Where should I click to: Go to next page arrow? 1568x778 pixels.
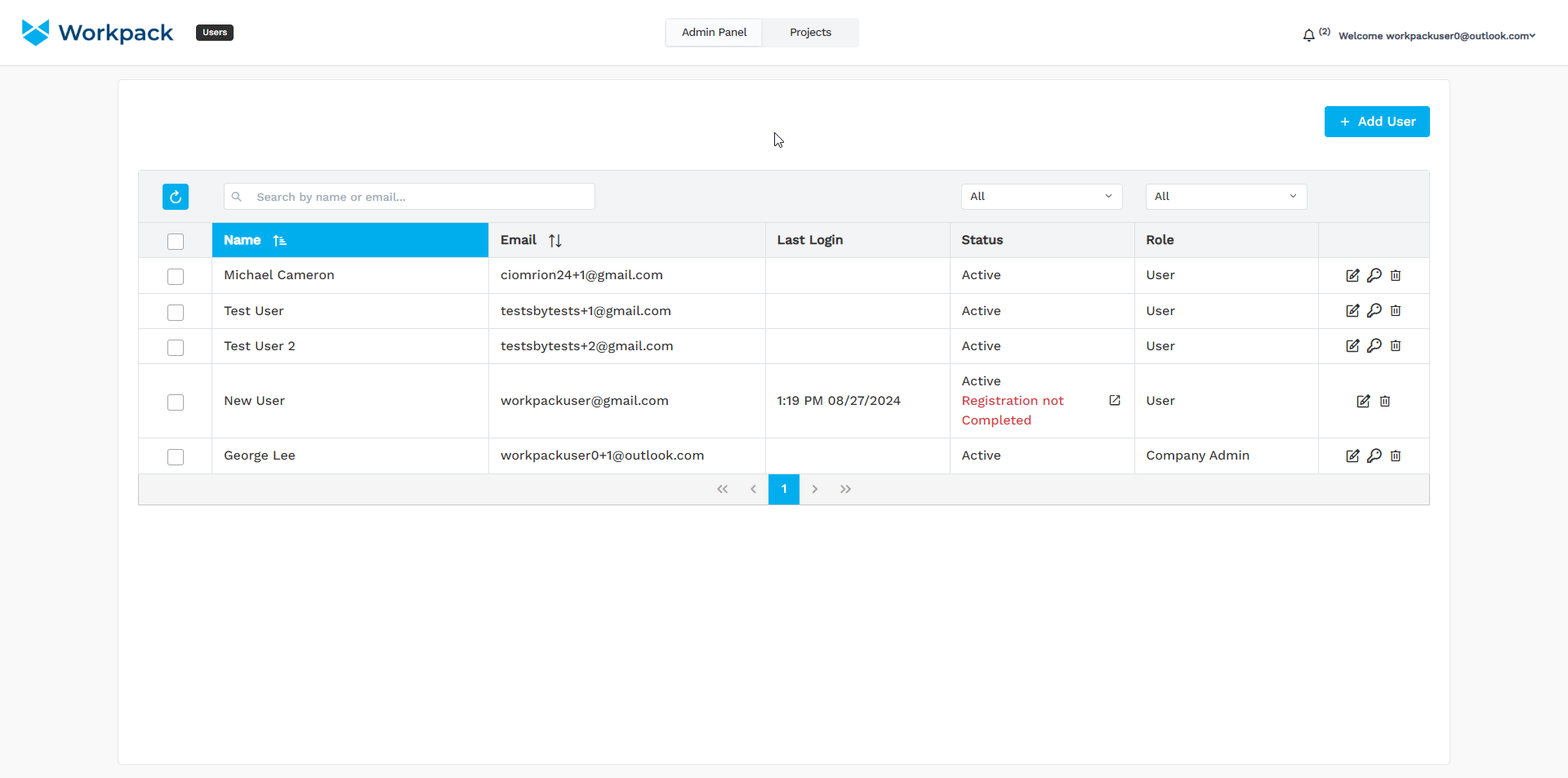tap(814, 489)
